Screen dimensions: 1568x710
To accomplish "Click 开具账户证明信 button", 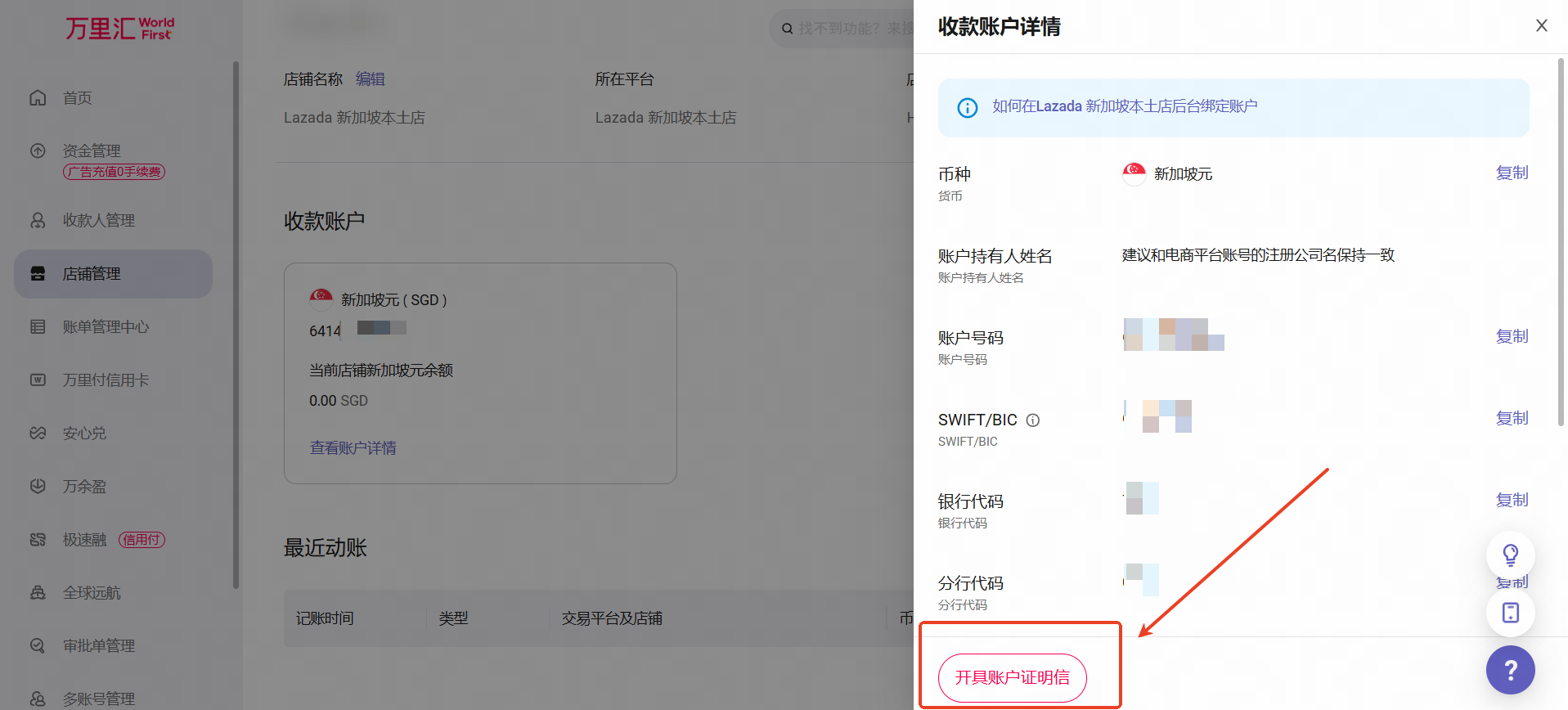I will 1012,677.
